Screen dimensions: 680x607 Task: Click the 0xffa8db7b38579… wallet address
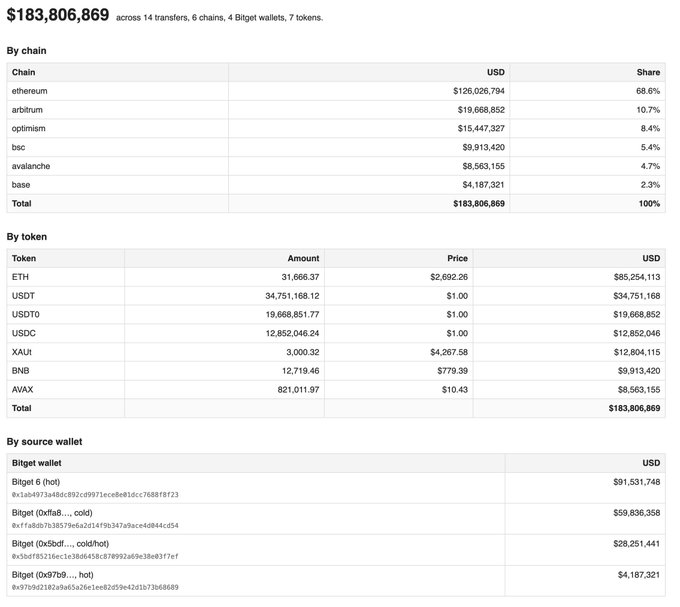point(95,525)
